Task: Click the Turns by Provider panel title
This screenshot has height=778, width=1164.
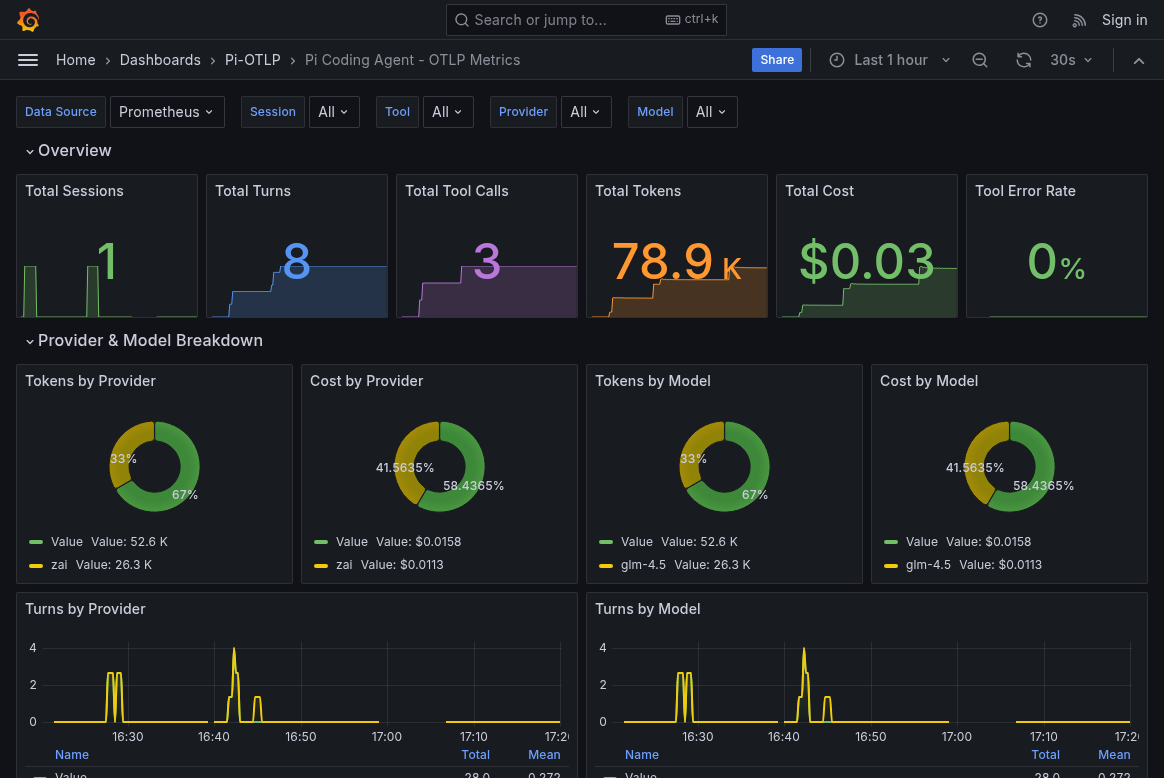Action: click(x=85, y=609)
